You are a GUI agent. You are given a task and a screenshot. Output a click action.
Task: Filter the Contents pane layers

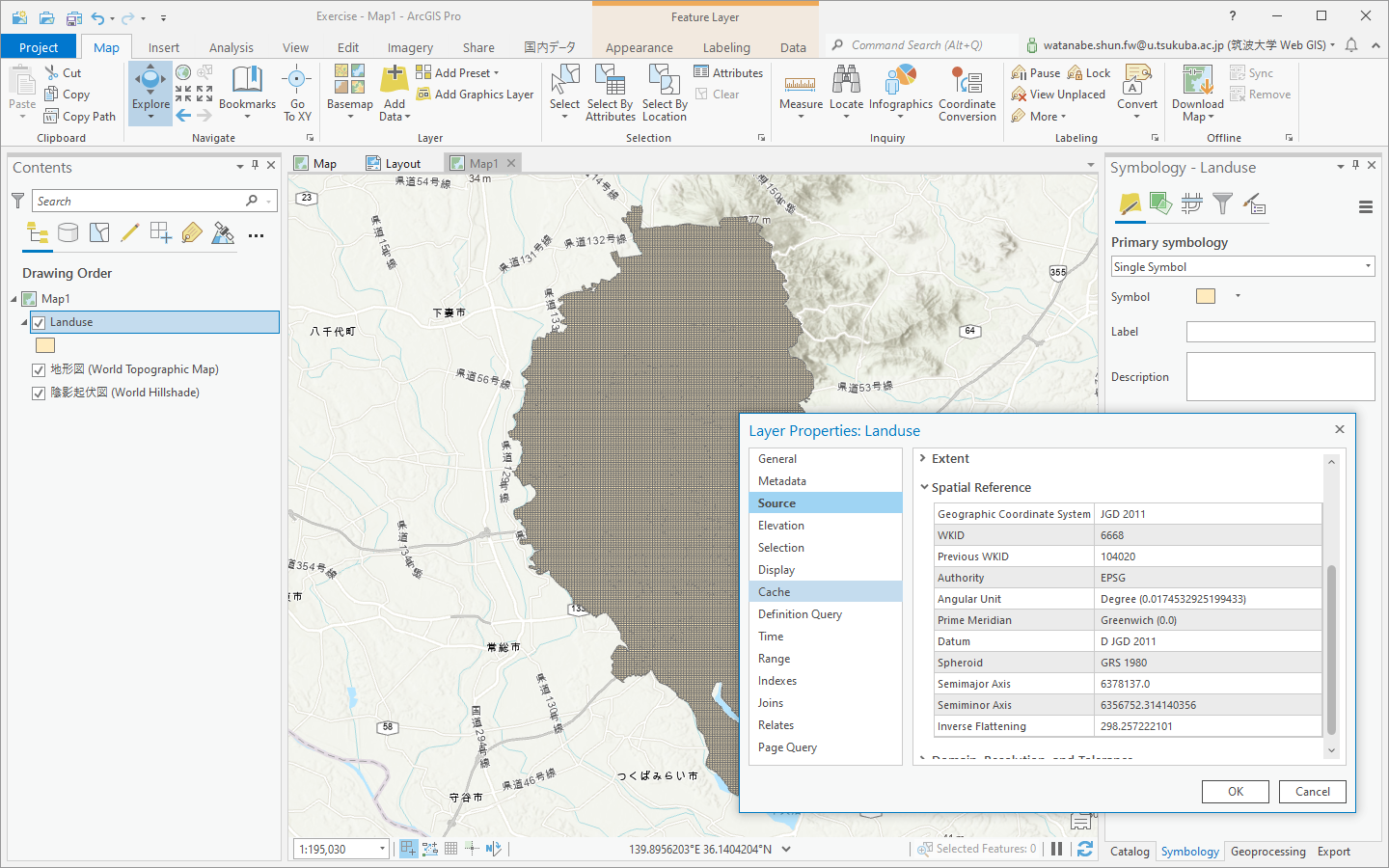click(17, 201)
